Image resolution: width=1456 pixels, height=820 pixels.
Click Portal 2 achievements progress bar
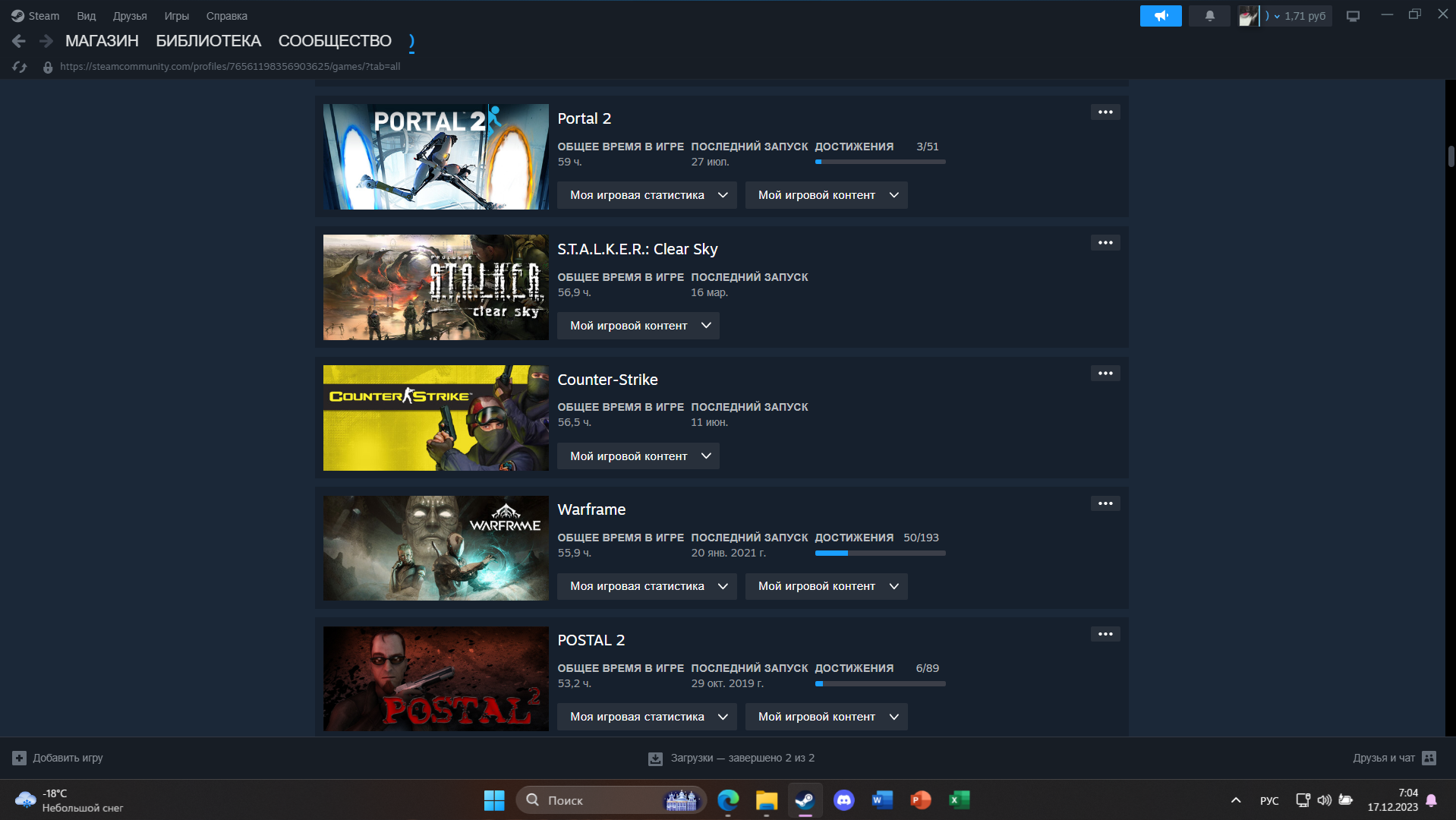click(x=881, y=162)
